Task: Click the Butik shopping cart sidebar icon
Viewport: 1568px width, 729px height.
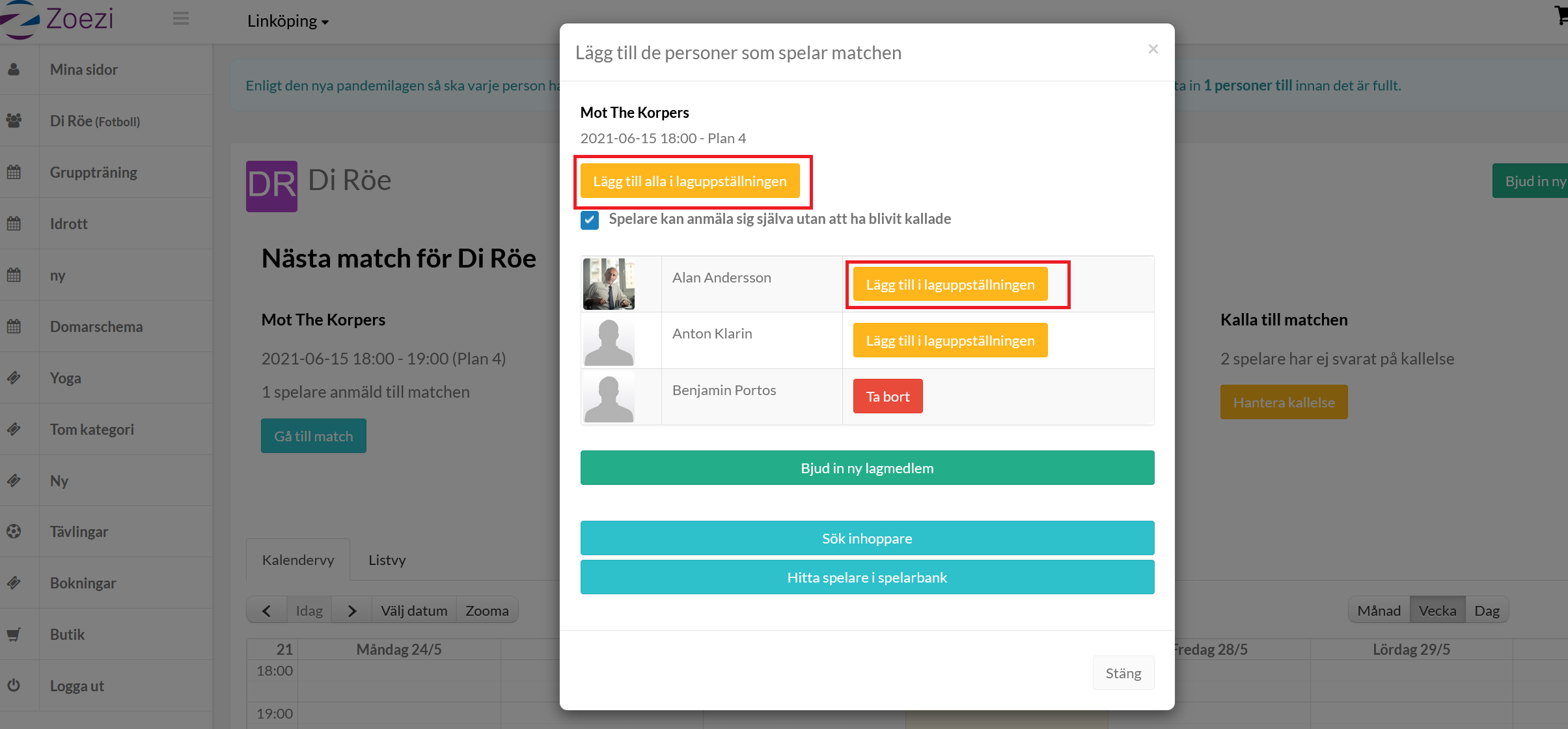Action: tap(14, 635)
